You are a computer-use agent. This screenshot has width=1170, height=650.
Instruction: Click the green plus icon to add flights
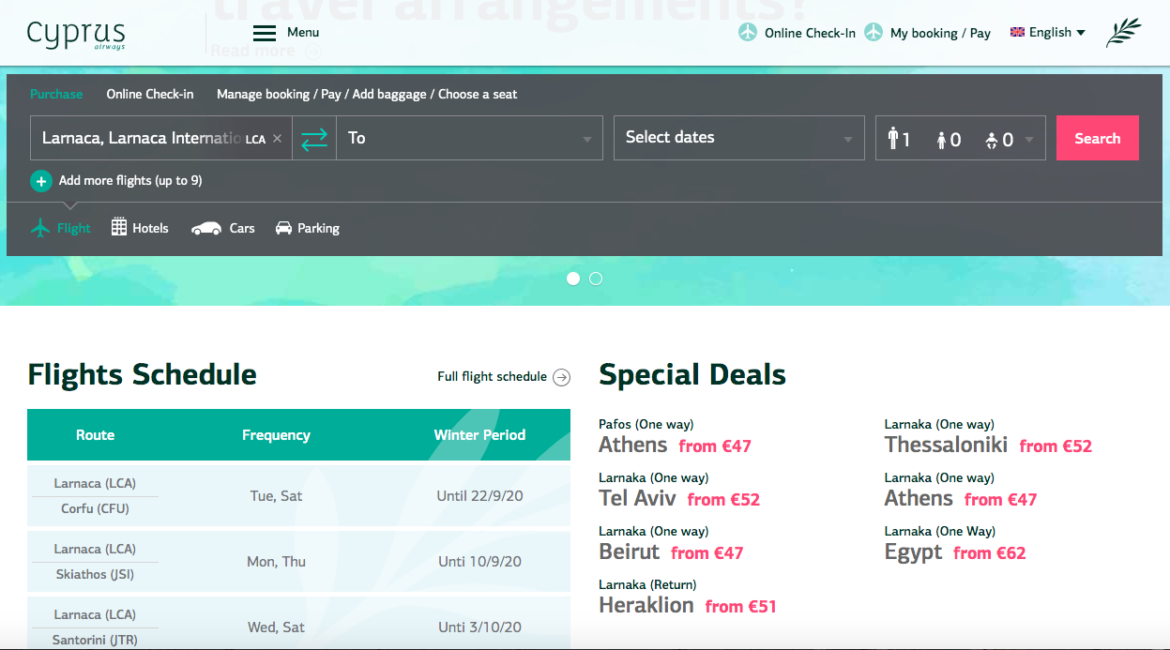click(x=41, y=181)
